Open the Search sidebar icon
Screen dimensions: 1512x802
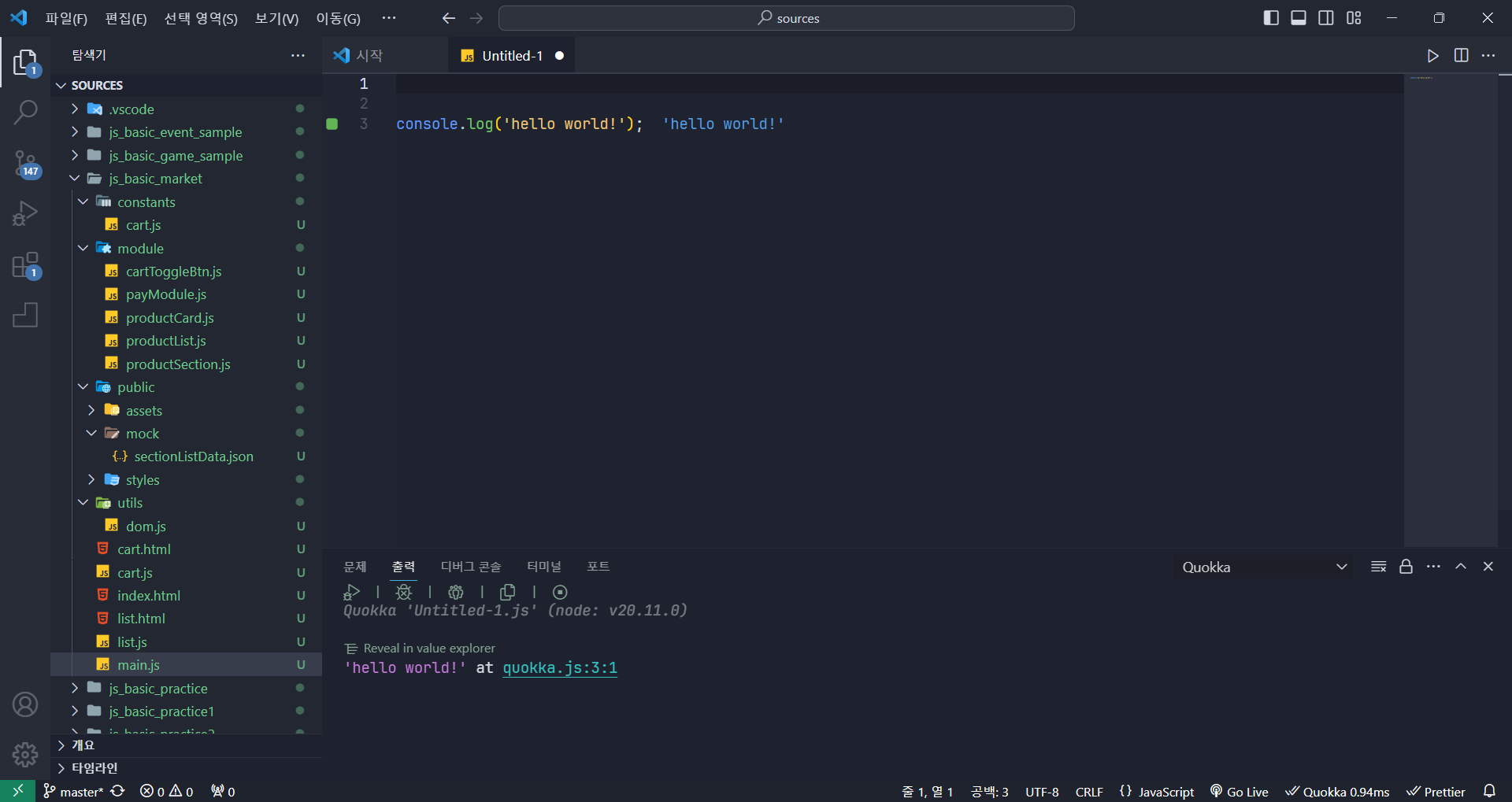[26, 113]
